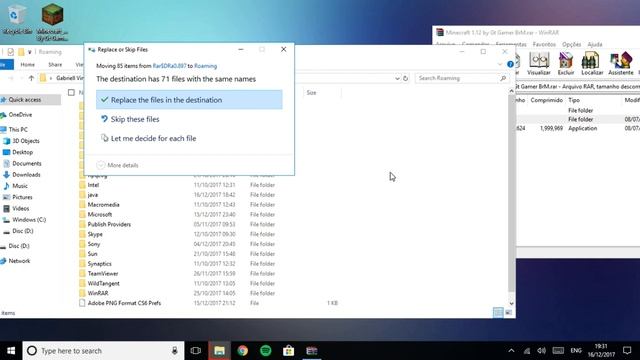Select This PC in navigation pane

[x=18, y=129]
